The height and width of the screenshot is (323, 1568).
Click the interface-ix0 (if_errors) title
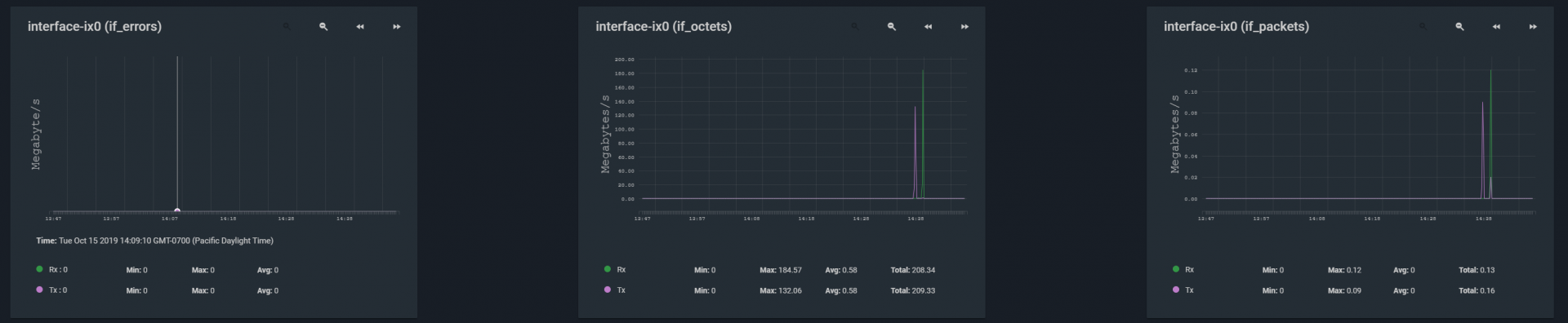click(x=95, y=27)
